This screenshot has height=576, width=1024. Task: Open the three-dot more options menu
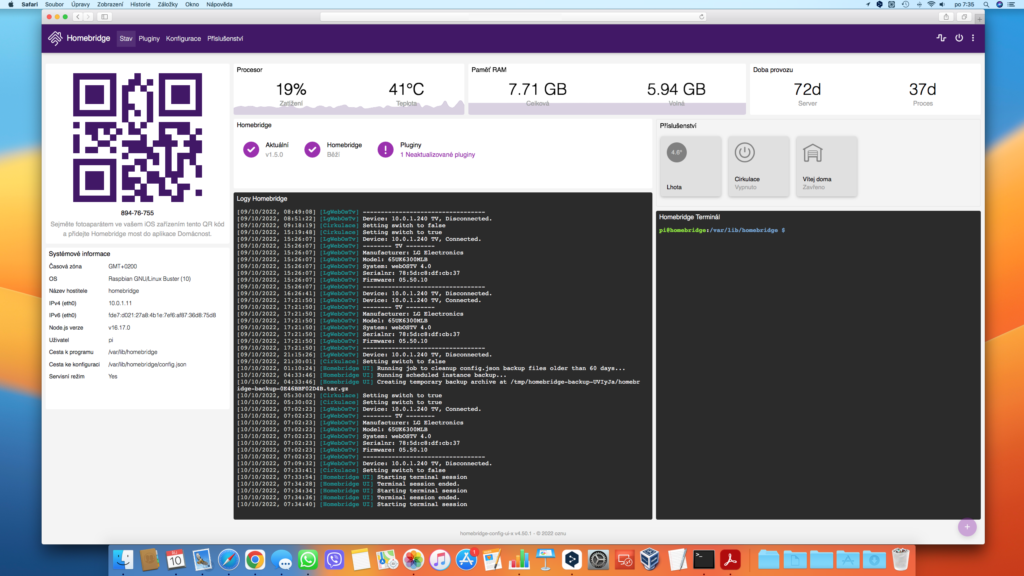pyautogui.click(x=973, y=38)
